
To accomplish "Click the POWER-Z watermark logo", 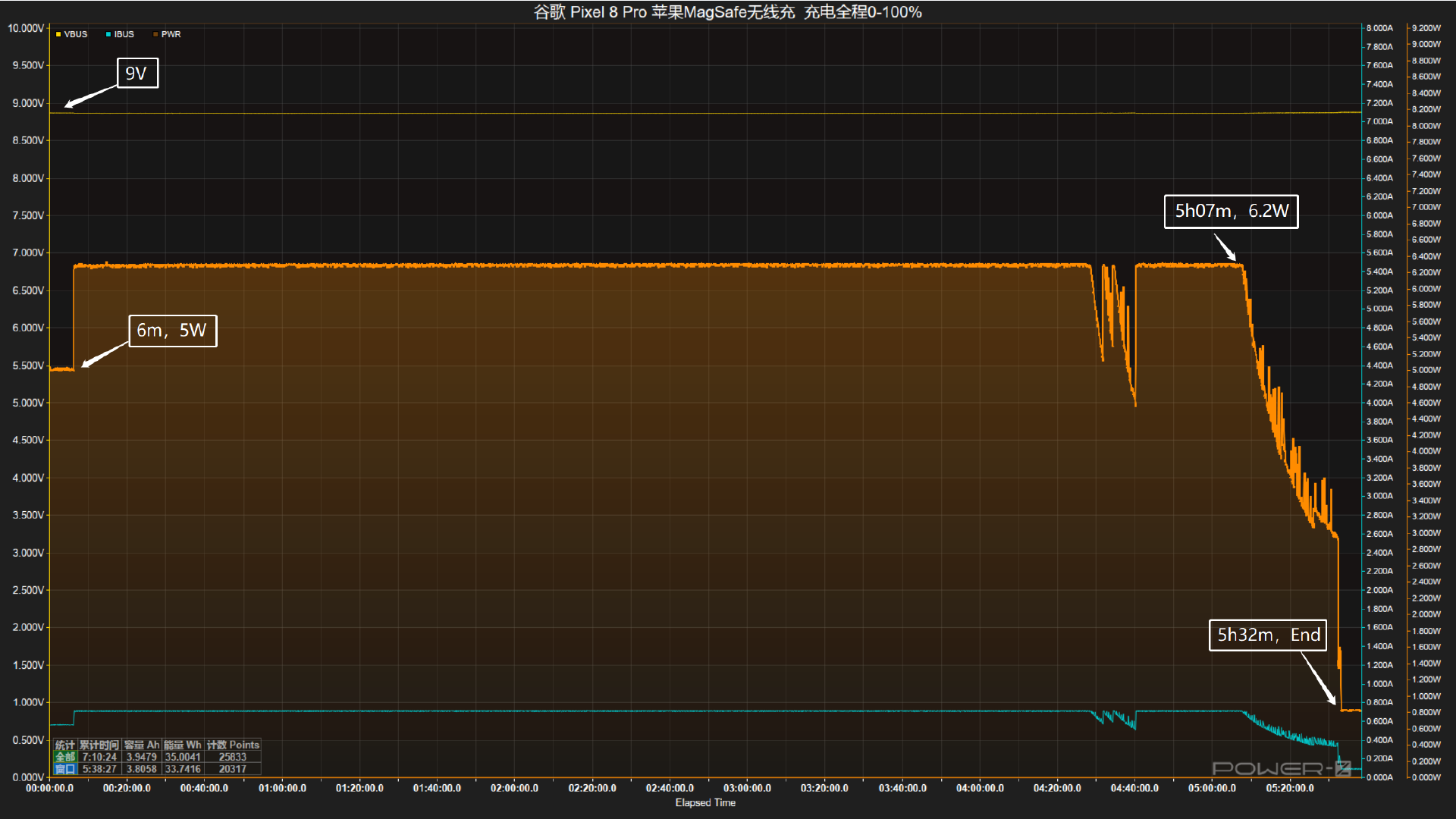I will point(1281,768).
